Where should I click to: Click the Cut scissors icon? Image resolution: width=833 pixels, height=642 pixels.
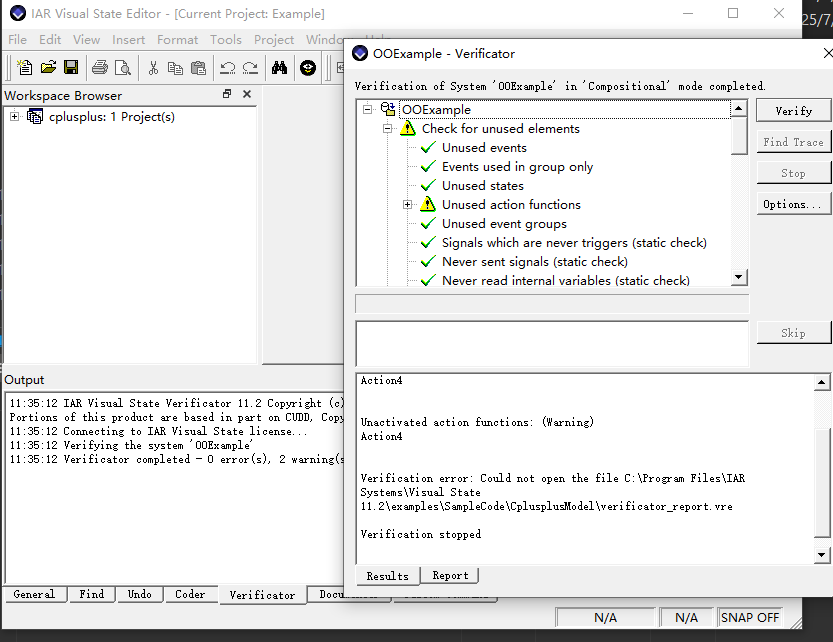[153, 67]
